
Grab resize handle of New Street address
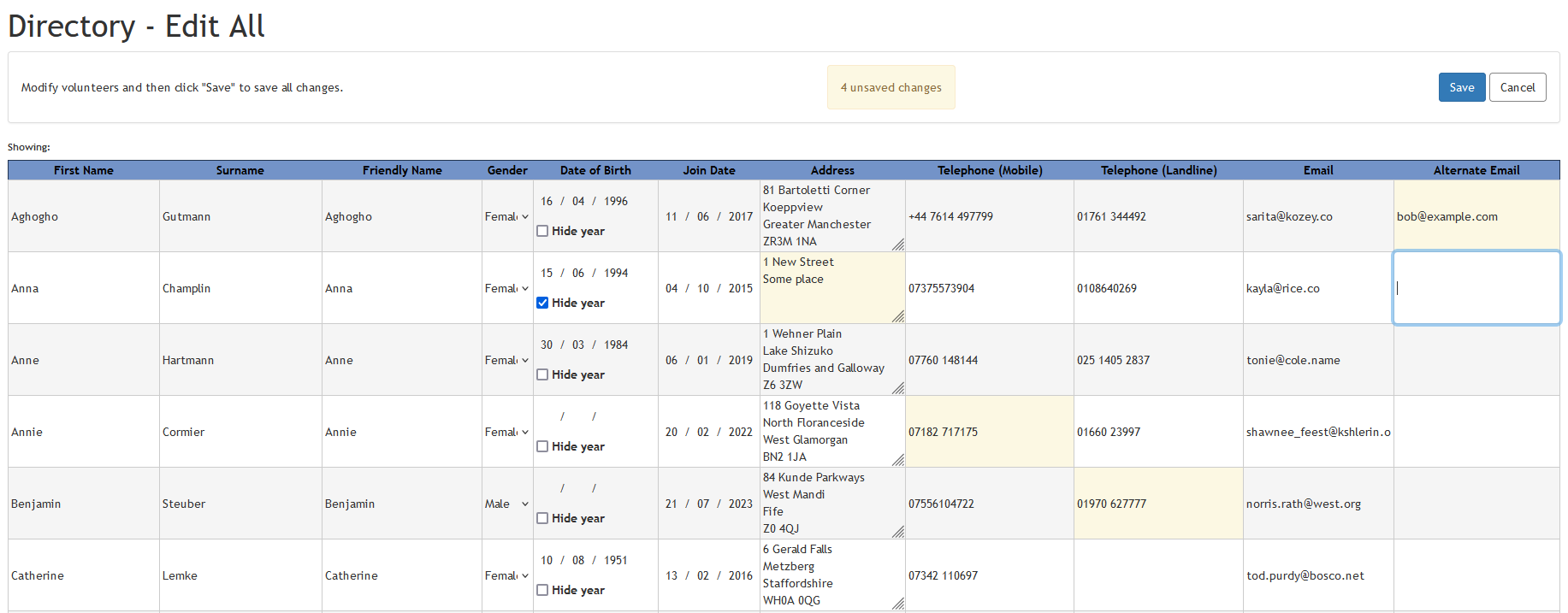point(898,316)
